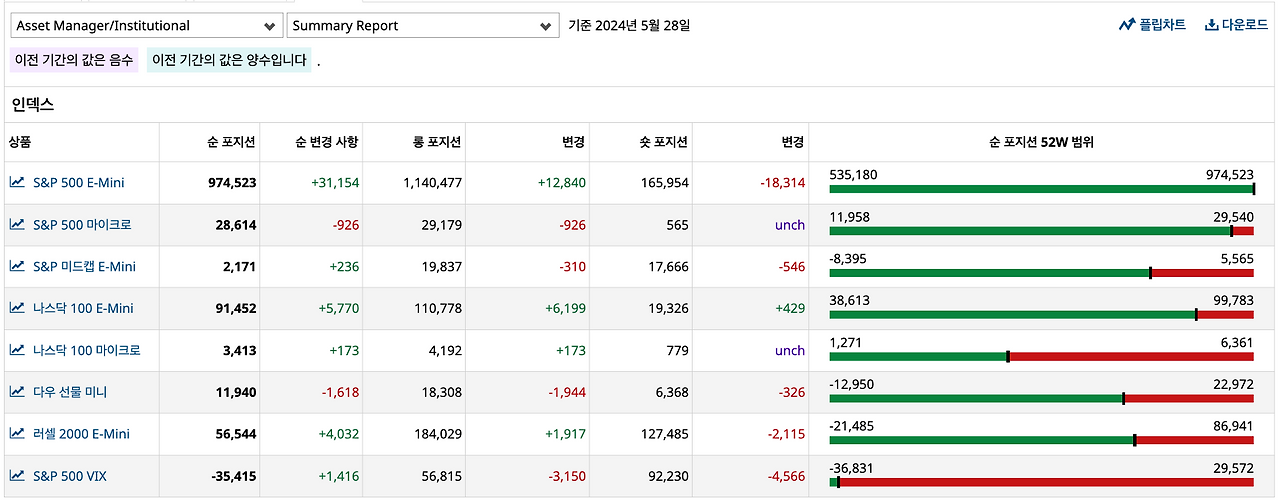This screenshot has width=1280, height=502.
Task: Select net position value 56,544
Action: click(236, 434)
